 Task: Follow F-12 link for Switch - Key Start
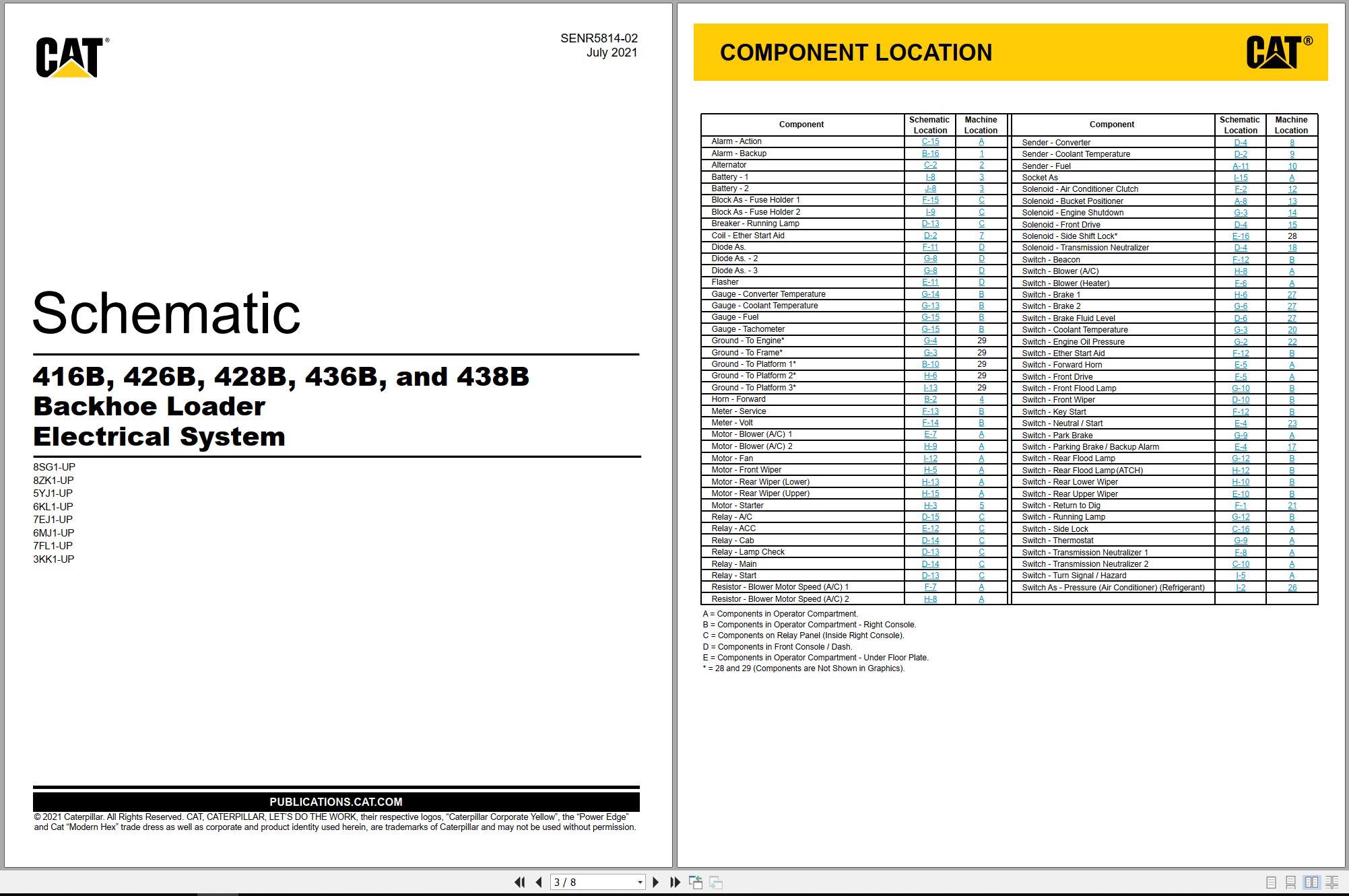[x=1241, y=412]
